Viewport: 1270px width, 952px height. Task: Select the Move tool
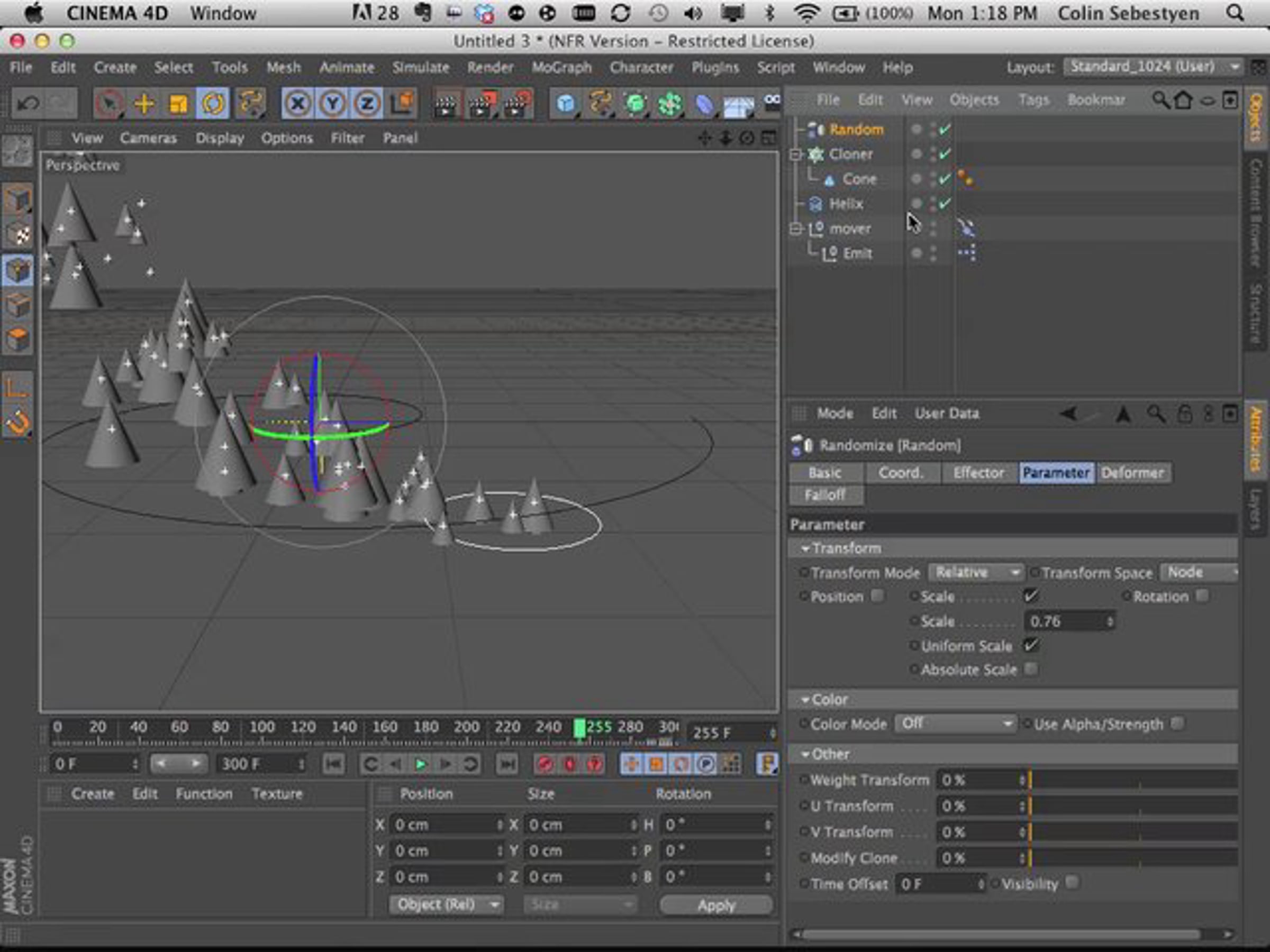pyautogui.click(x=143, y=104)
